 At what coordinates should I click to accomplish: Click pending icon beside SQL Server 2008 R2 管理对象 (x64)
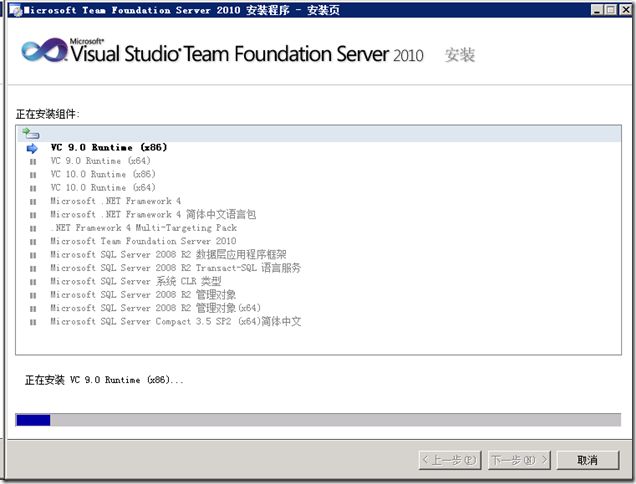click(x=33, y=309)
